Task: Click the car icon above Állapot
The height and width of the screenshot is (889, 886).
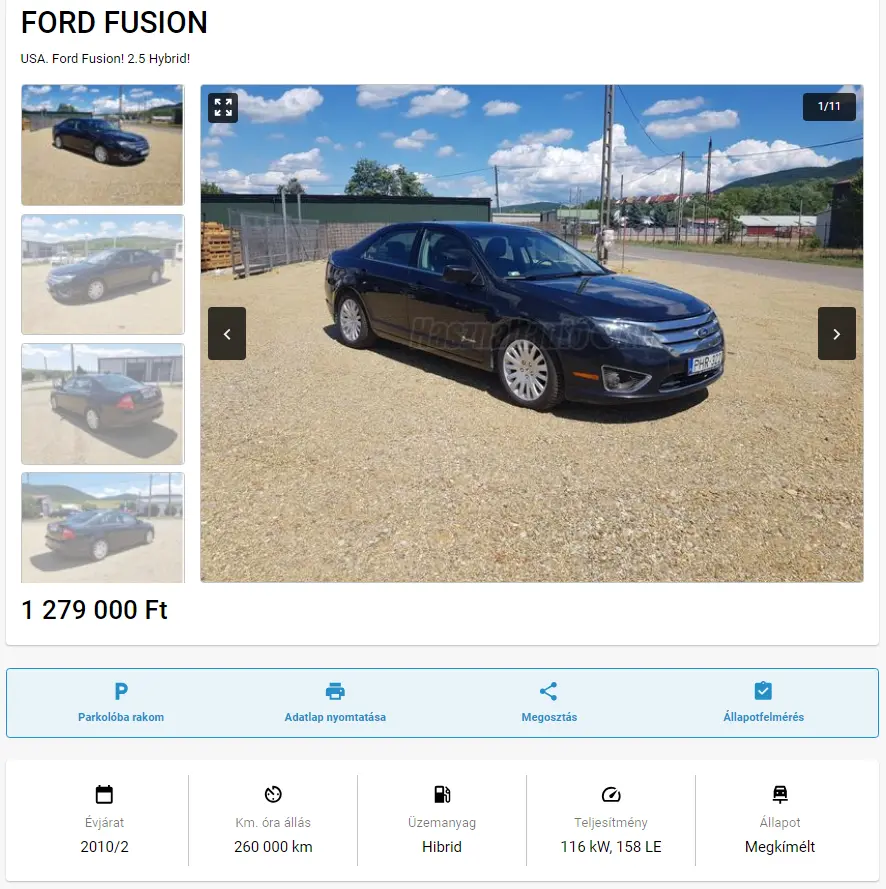Action: (x=780, y=794)
